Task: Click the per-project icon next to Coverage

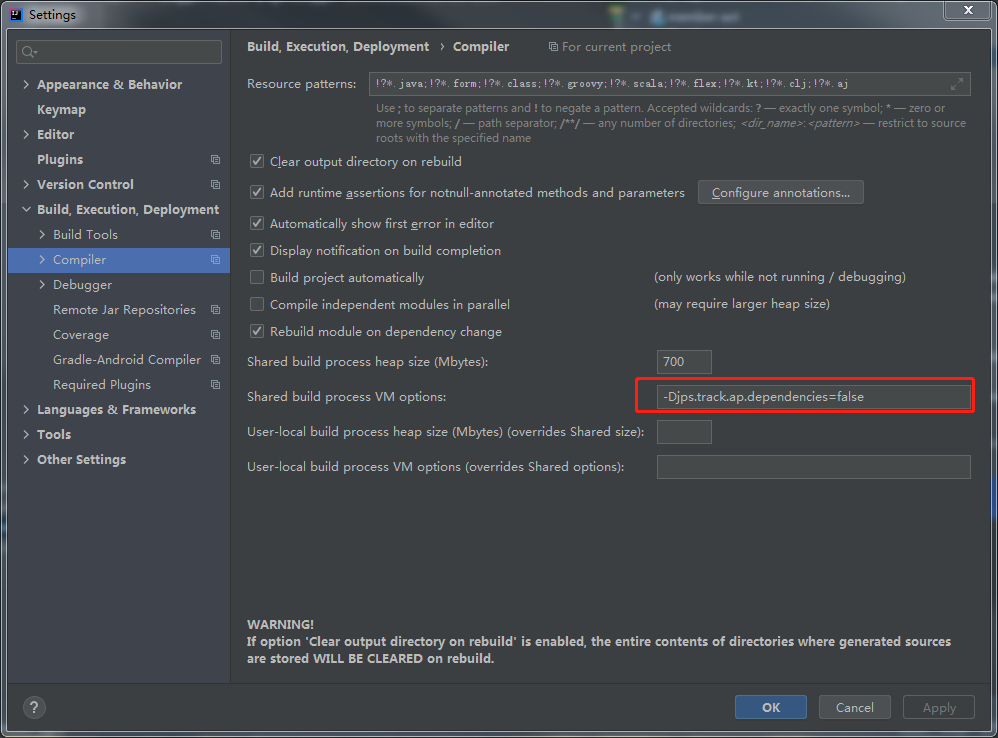Action: coord(215,335)
